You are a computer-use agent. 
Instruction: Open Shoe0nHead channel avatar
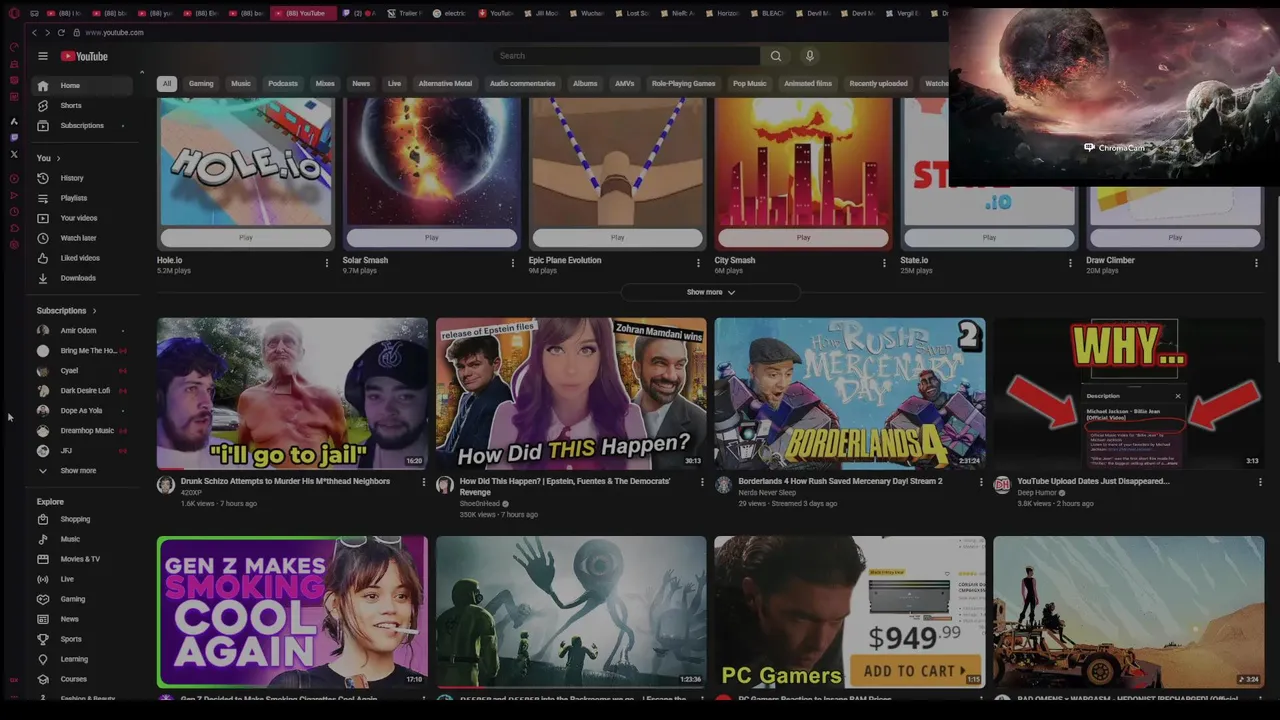445,485
